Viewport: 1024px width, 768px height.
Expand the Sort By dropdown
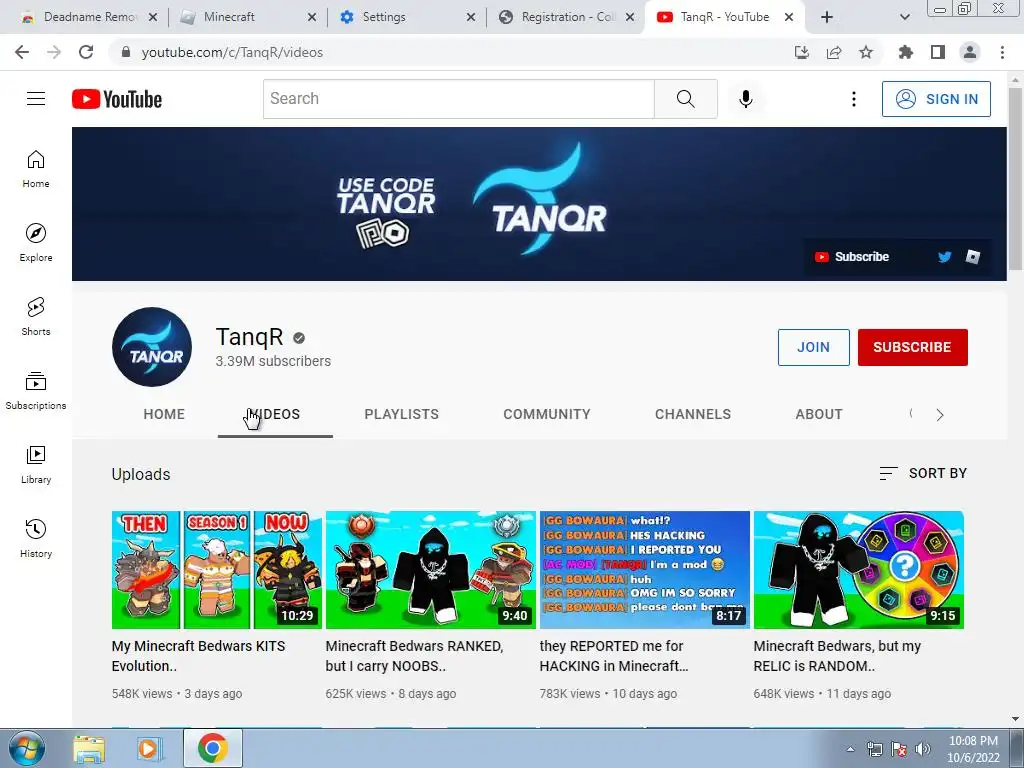[x=923, y=473]
